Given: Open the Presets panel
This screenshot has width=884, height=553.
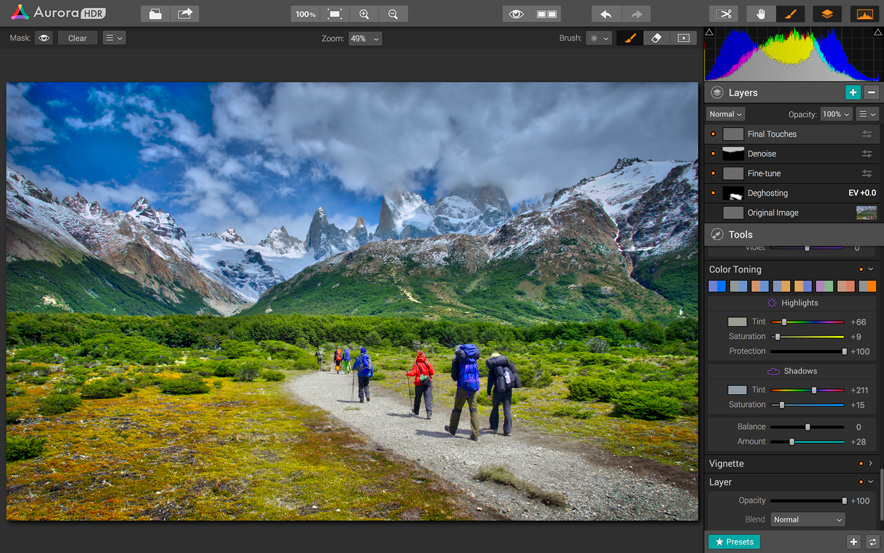Looking at the screenshot, I should click(734, 542).
